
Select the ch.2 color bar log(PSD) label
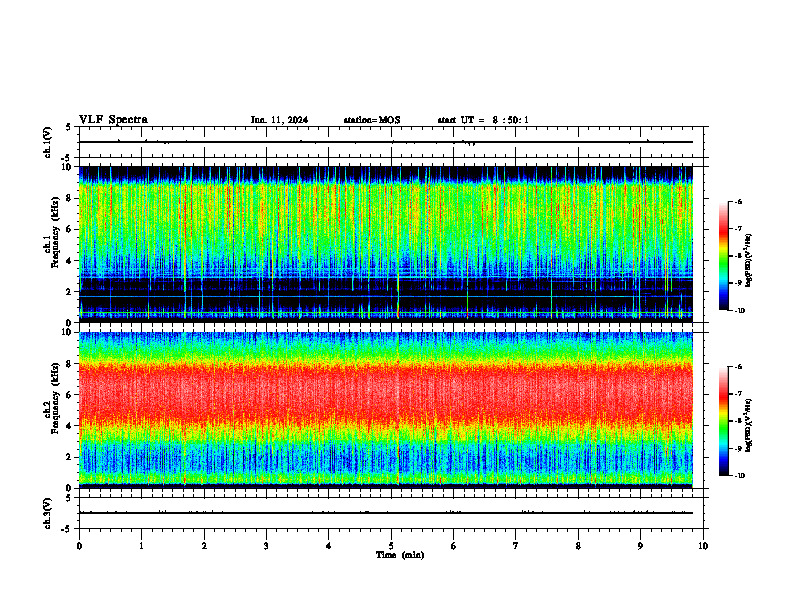click(749, 425)
